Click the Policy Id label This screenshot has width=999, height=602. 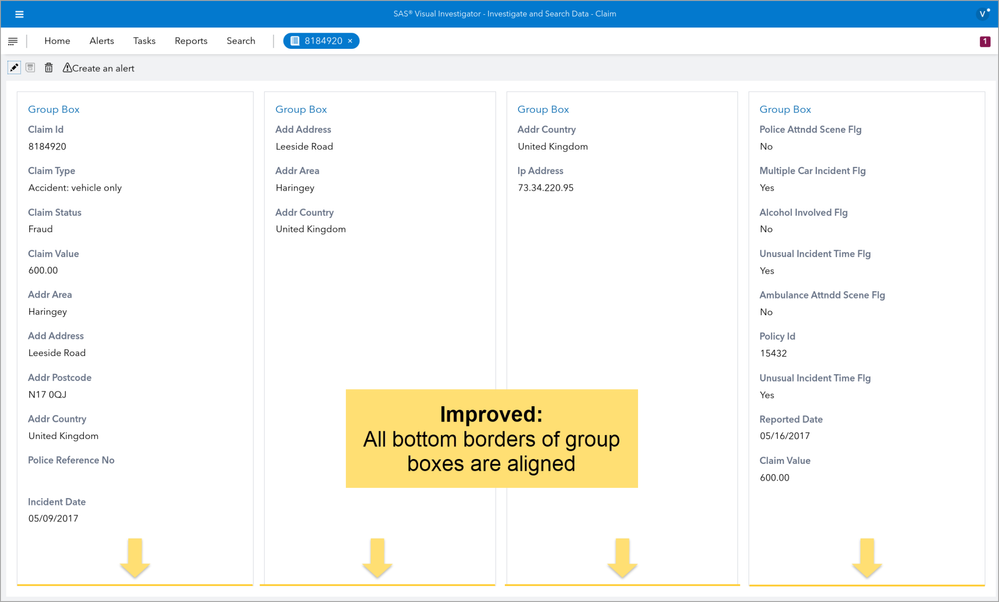777,336
